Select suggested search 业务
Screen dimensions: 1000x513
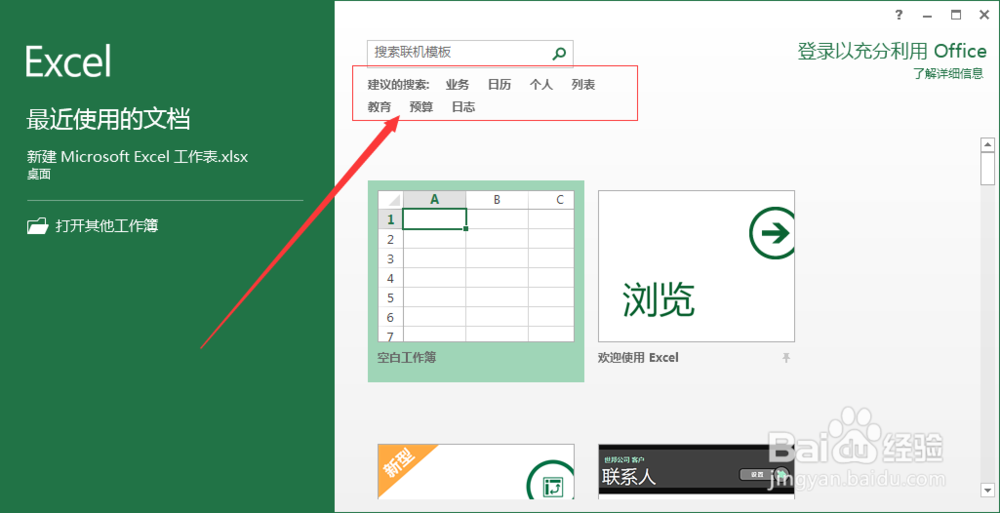coord(457,84)
